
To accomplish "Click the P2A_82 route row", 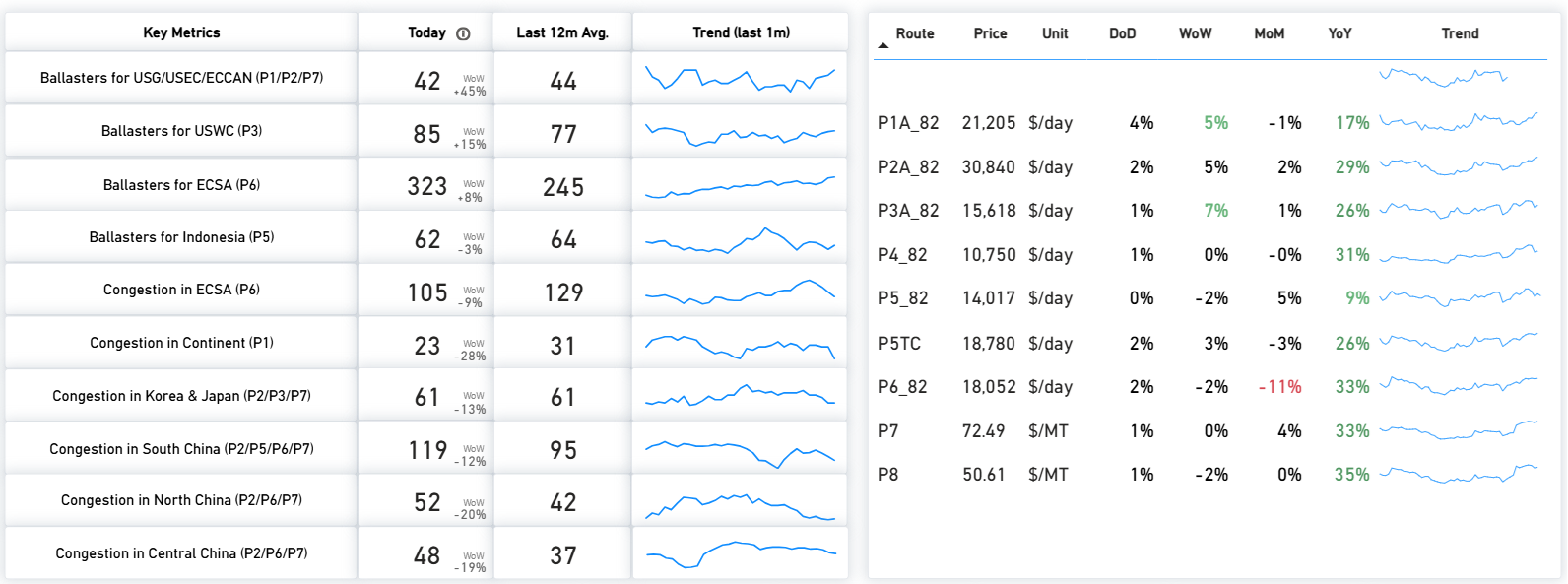I will click(x=1210, y=167).
